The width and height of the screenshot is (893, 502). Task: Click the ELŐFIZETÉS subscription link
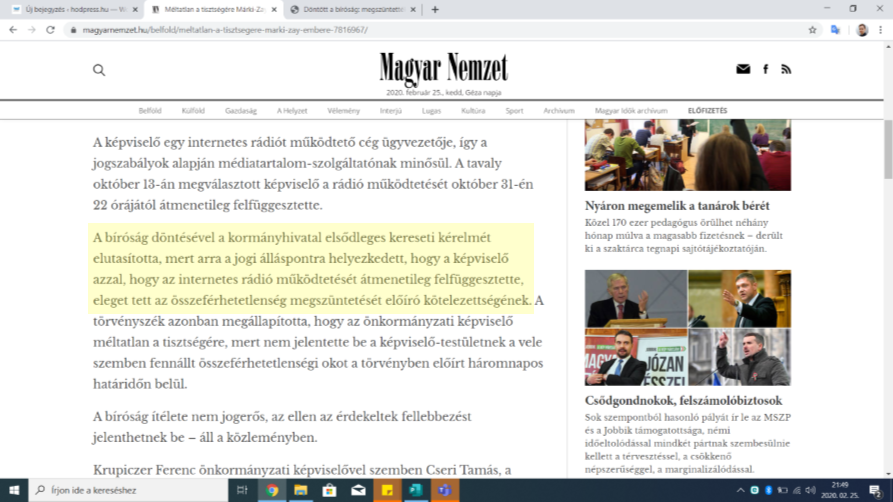click(x=707, y=111)
